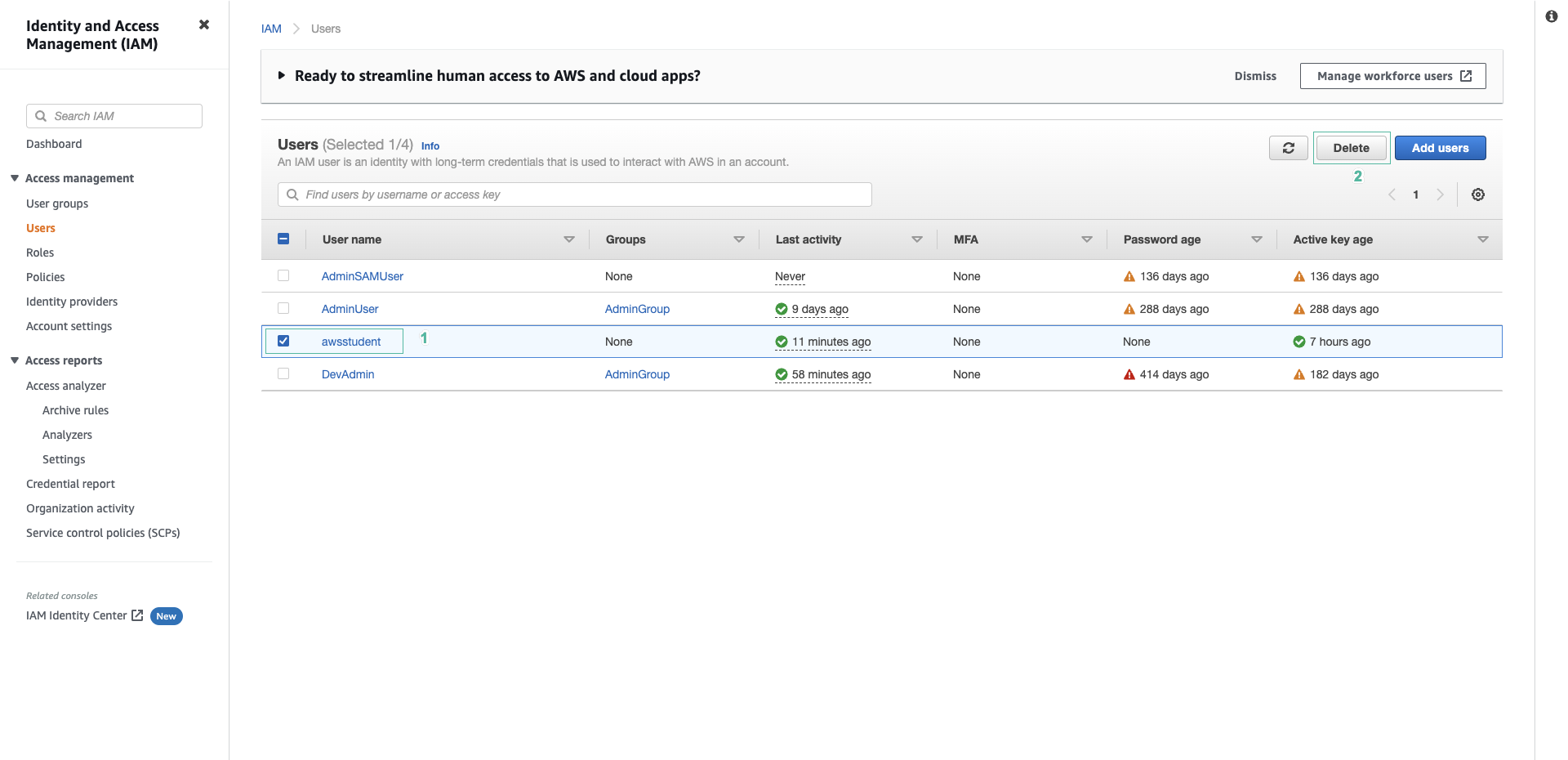The height and width of the screenshot is (760, 1568).
Task: Click warning icon for AdminUser password age
Action: click(1129, 309)
